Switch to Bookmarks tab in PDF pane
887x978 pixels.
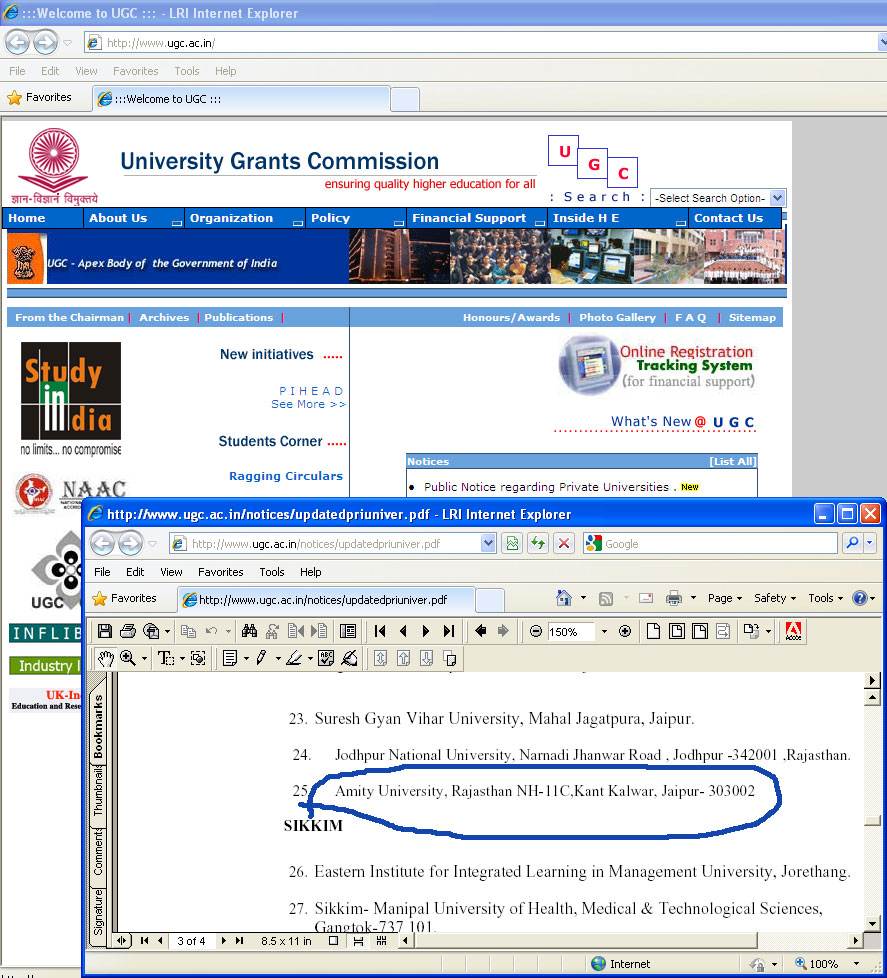(98, 726)
